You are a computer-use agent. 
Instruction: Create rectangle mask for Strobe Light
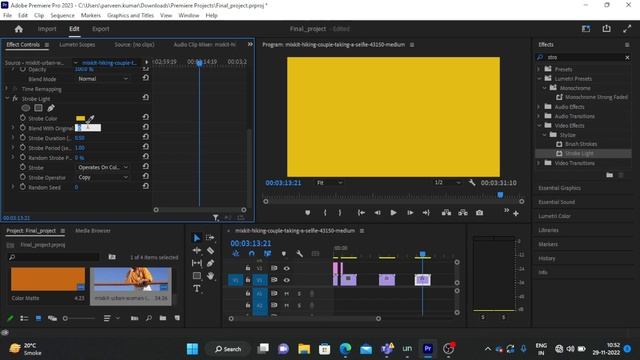coord(38,108)
